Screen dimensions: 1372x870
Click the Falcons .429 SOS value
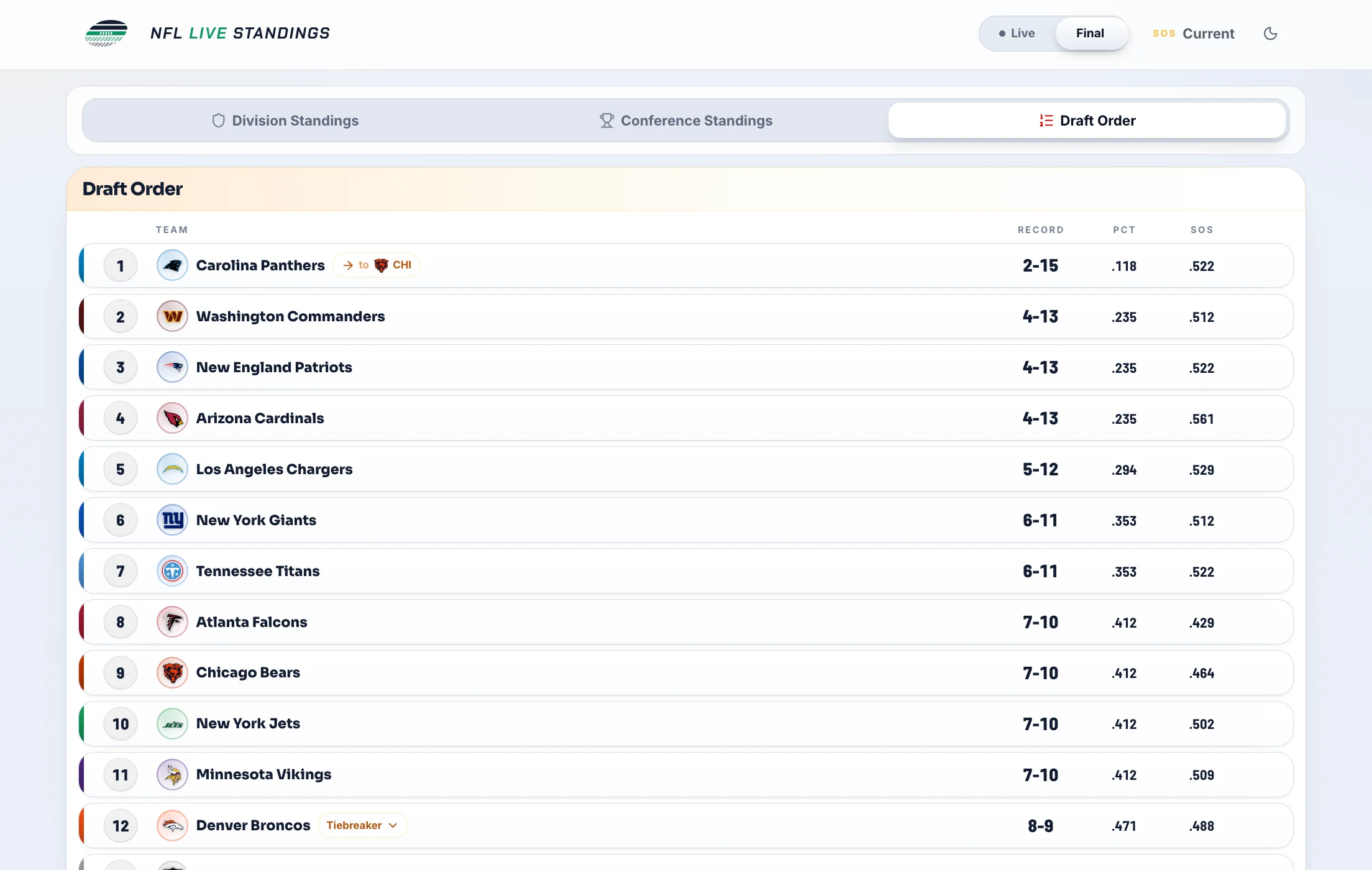[x=1202, y=623]
